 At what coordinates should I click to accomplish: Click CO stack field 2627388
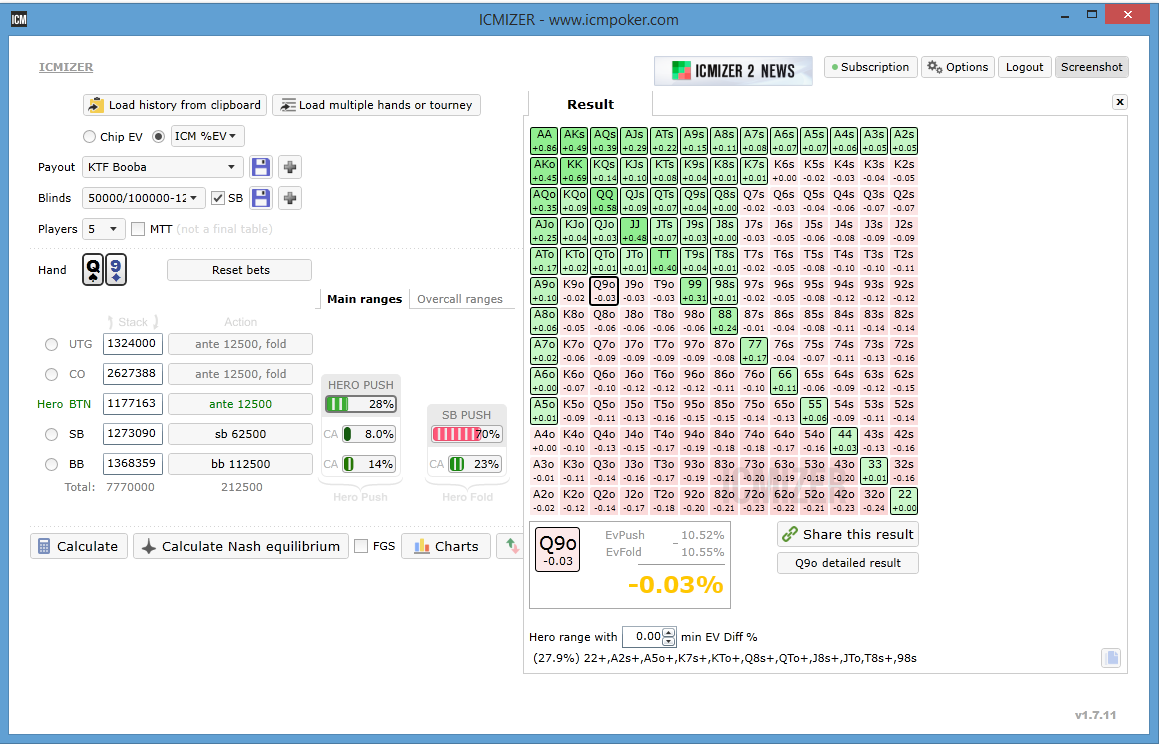click(x=132, y=374)
